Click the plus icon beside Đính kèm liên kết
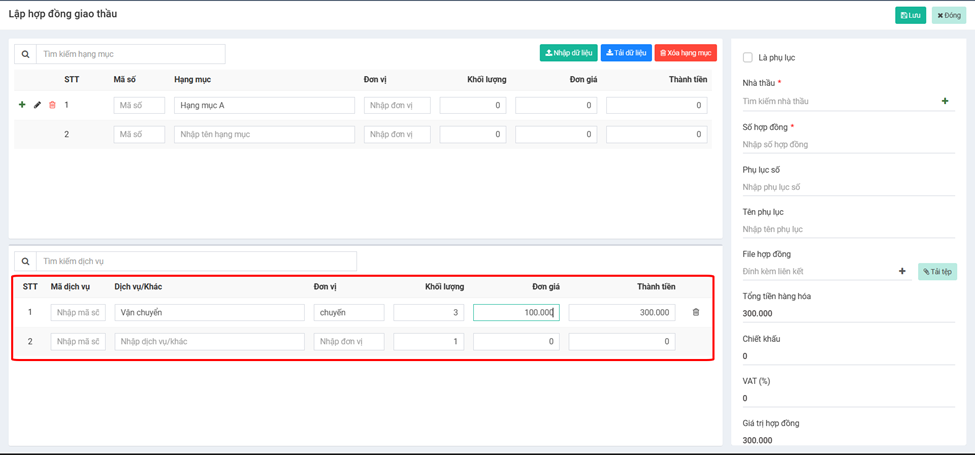 [902, 271]
